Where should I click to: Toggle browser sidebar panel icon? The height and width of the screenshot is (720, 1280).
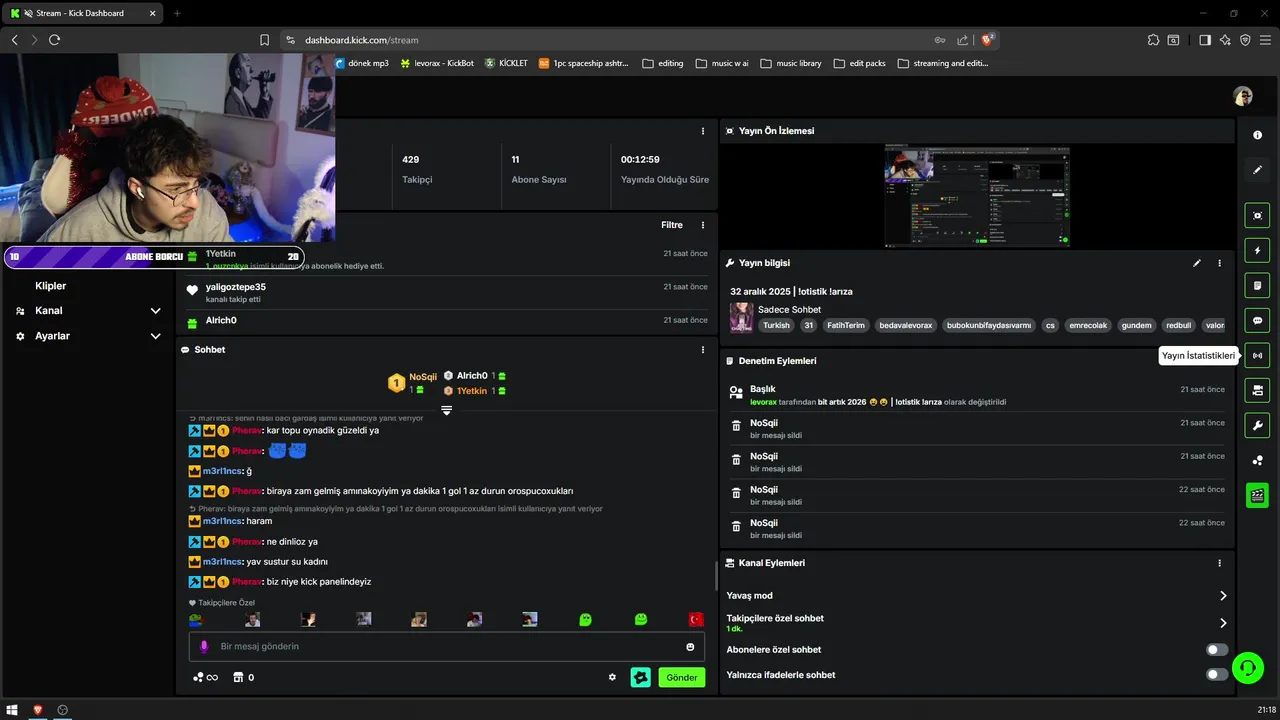click(1205, 40)
